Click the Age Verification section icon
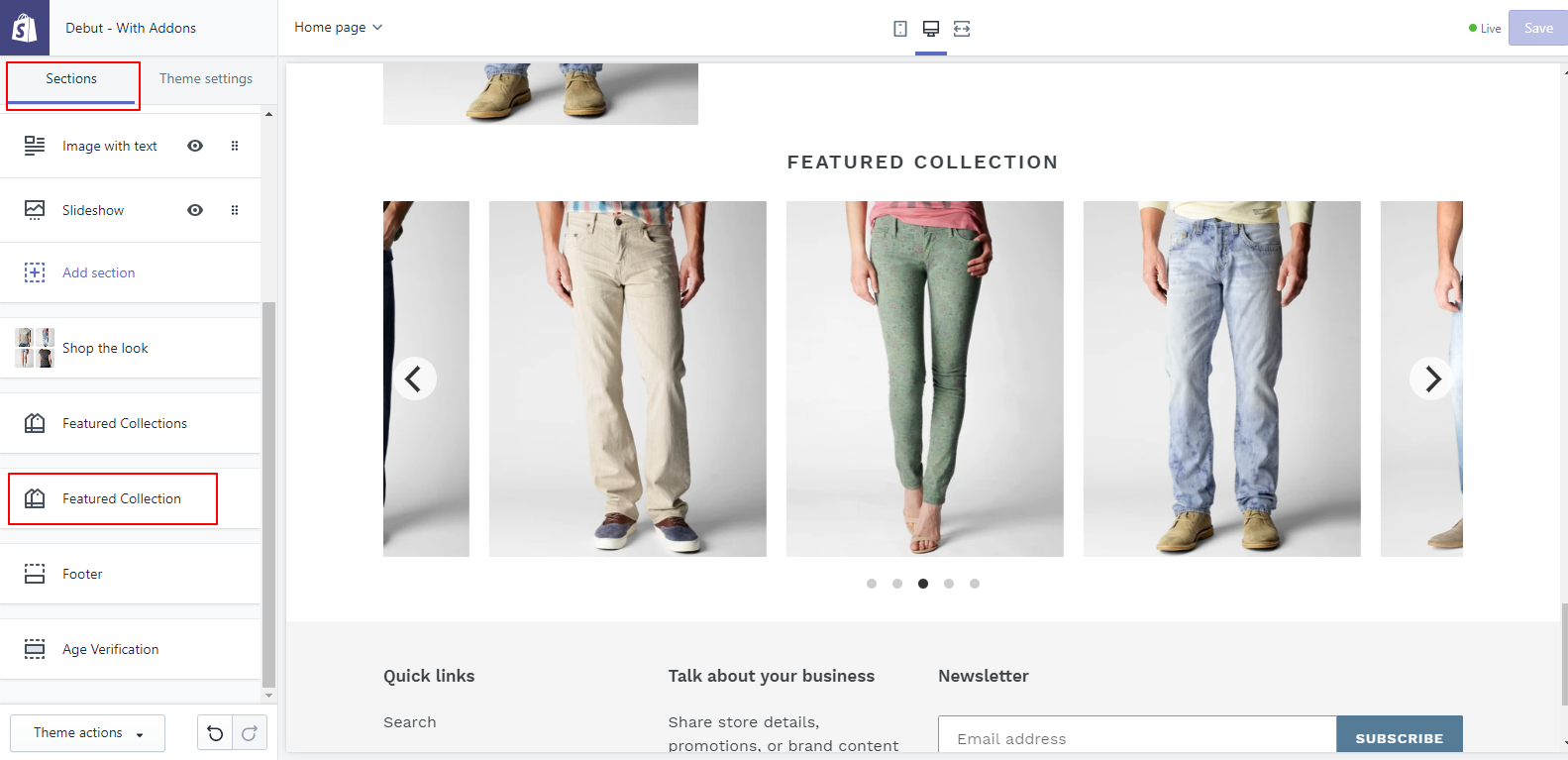The width and height of the screenshot is (1568, 760). click(35, 649)
